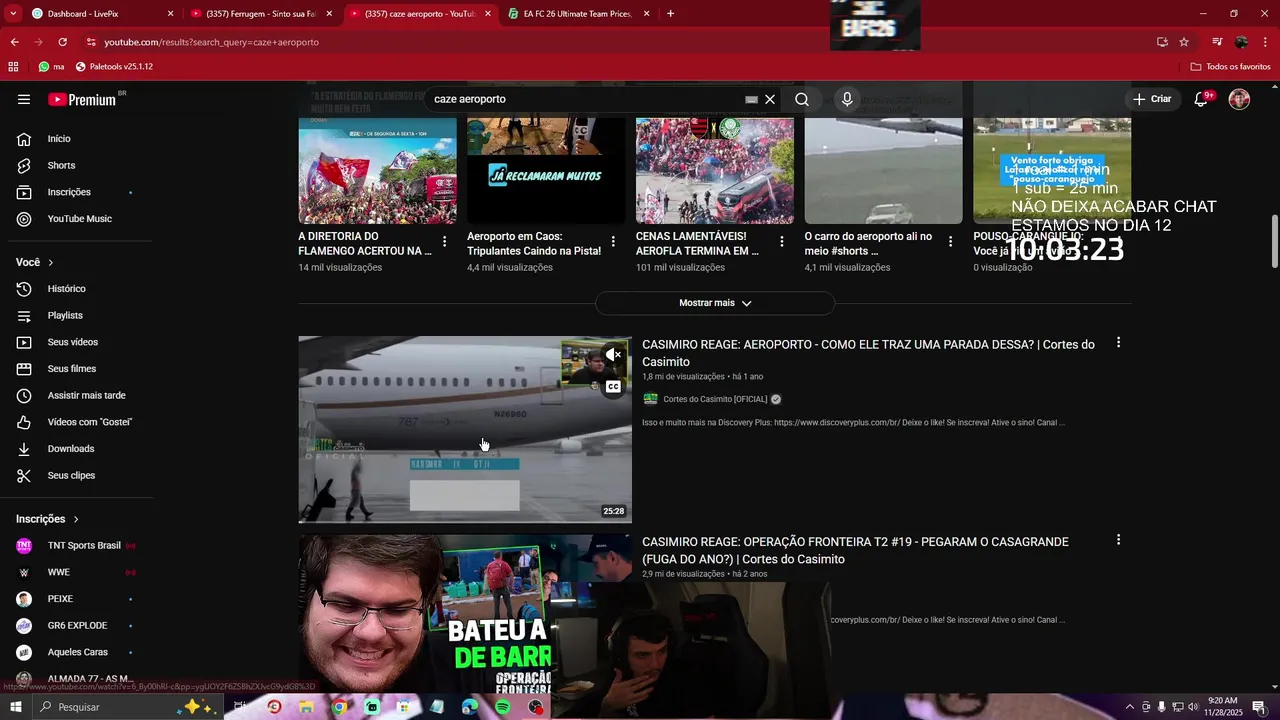Screen dimensions: 1280x720
Task: Open Cortes do Casimito [OFICIAL] channel
Action: tap(715, 399)
